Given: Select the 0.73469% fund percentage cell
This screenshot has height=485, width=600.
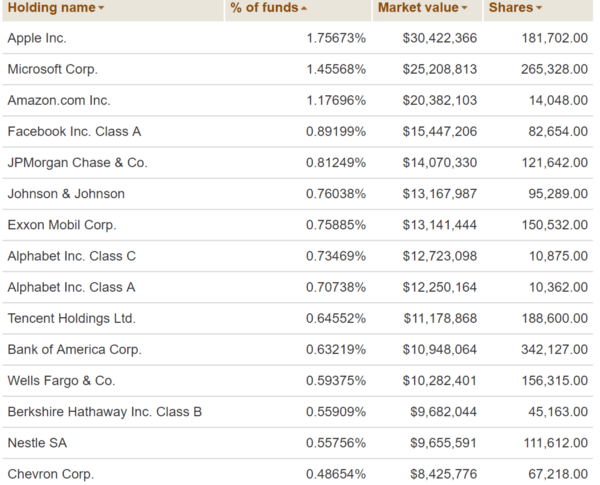Looking at the screenshot, I should click(336, 256).
